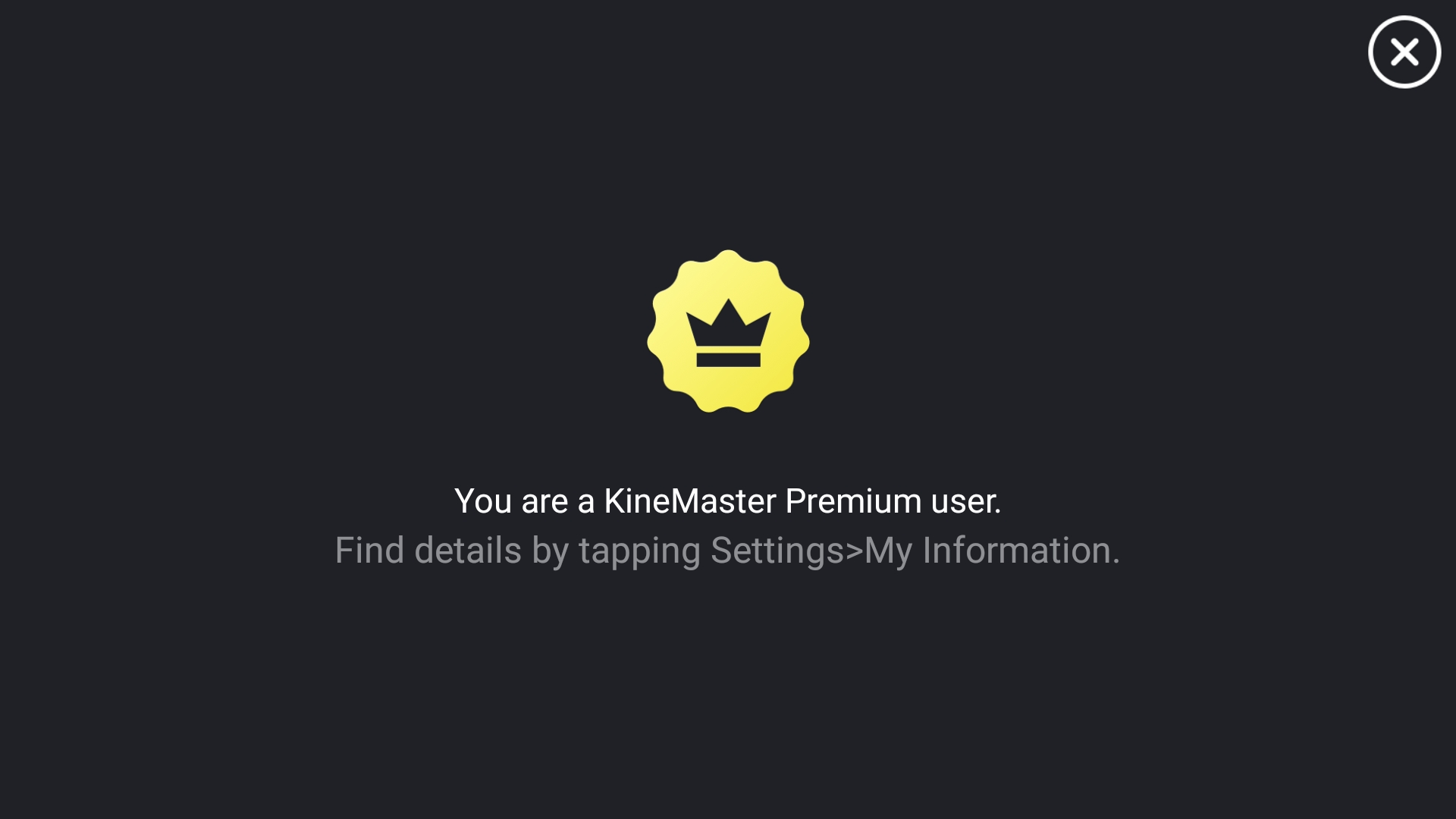Tap the word "KineMaster" in the heading

click(690, 501)
